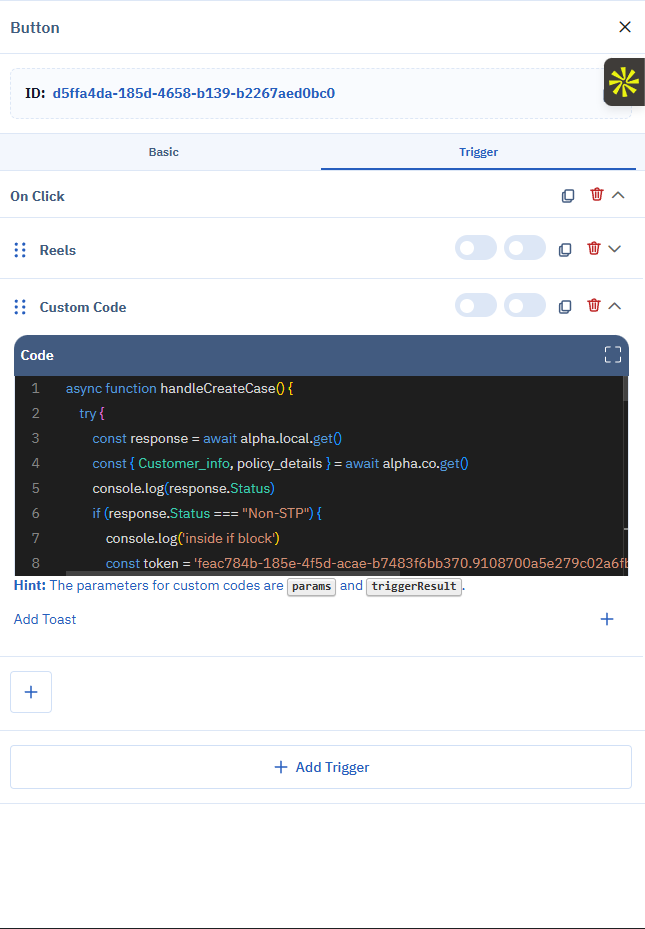The height and width of the screenshot is (929, 645).
Task: Toggle first switch in Reels row
Action: pos(476,248)
